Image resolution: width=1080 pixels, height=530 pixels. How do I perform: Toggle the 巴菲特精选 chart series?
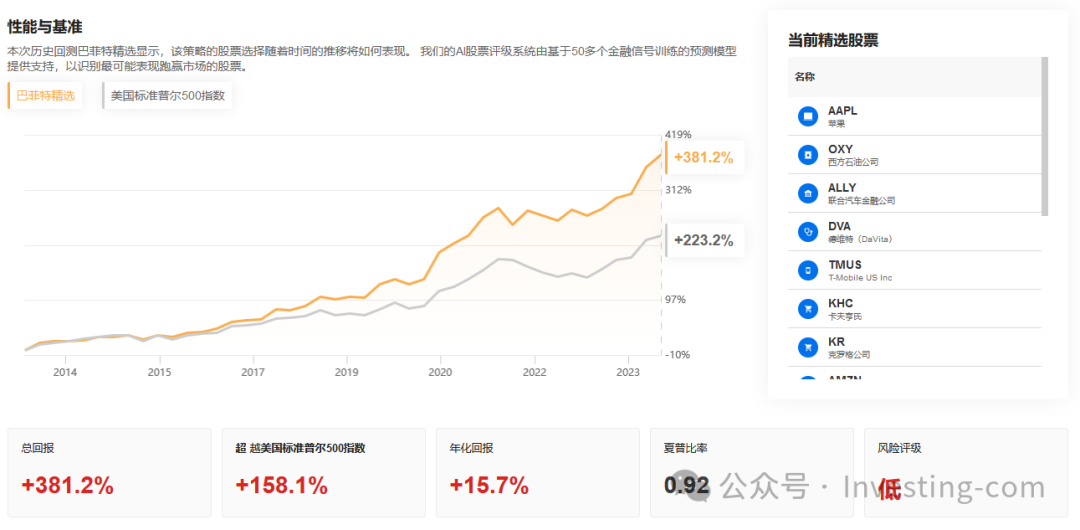point(45,96)
